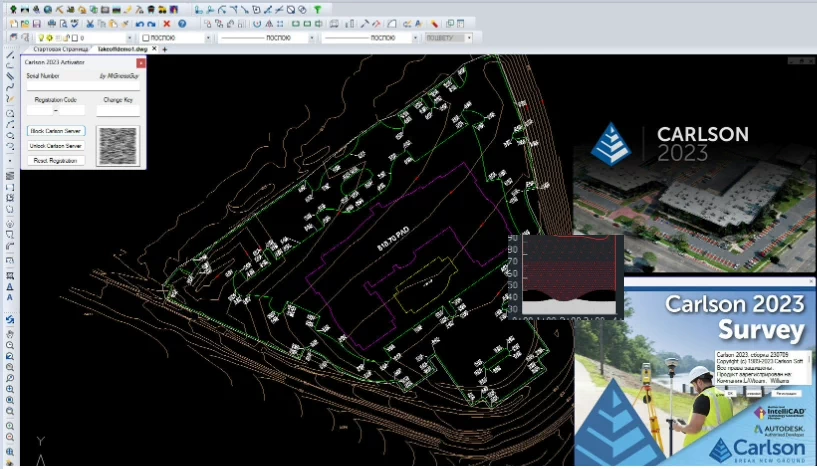Click the patterned image button in Activator
The image size is (817, 469).
[x=118, y=146]
